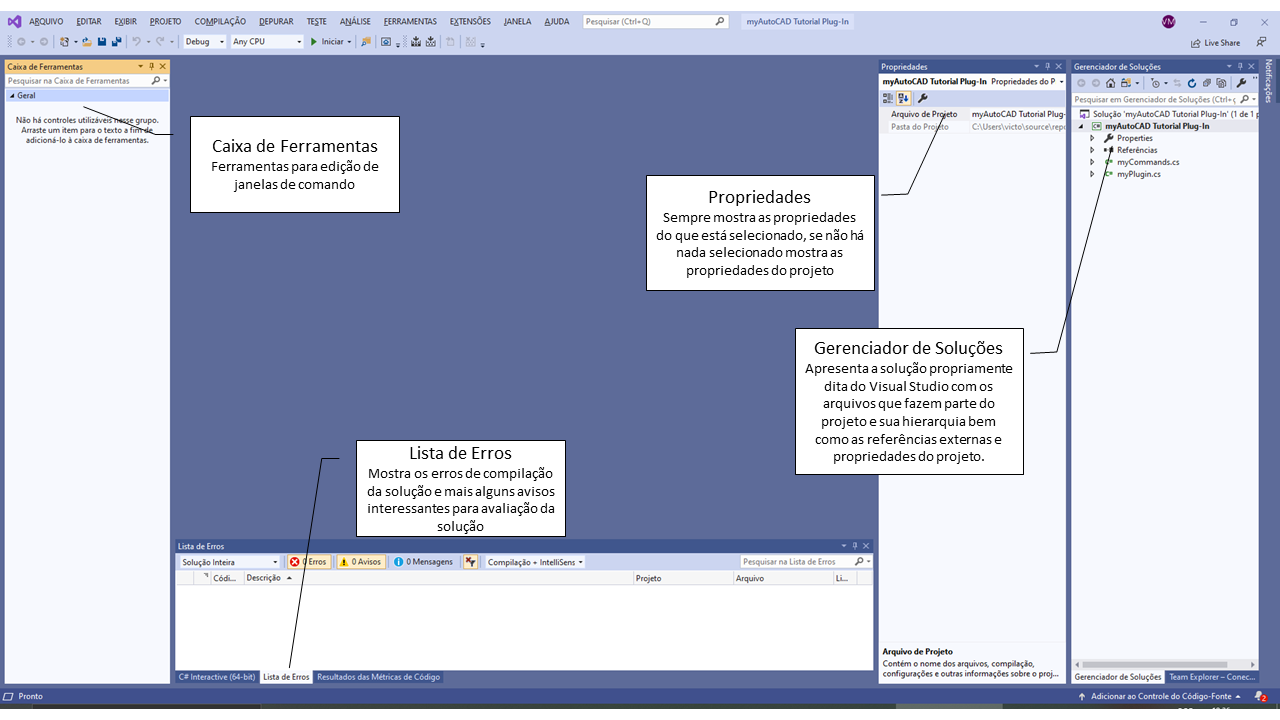Filter errors by clicking 0 Erros toggle
Screen dimensions: 1280x720
(308, 561)
